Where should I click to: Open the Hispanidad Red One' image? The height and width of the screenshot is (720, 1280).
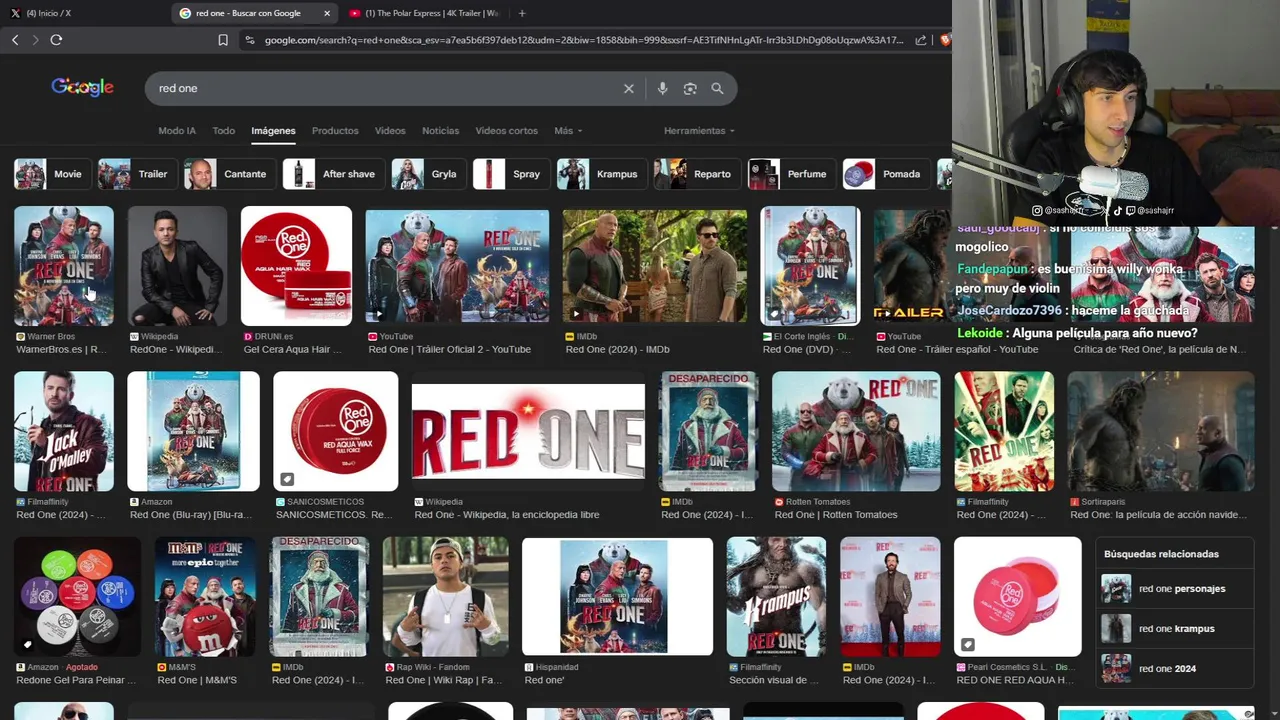tap(617, 596)
